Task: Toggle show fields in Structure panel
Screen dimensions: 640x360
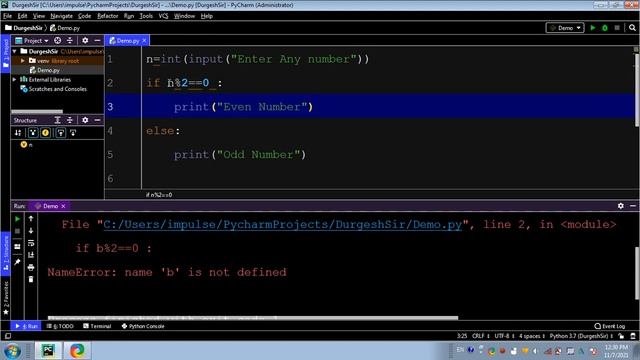Action: click(45, 133)
